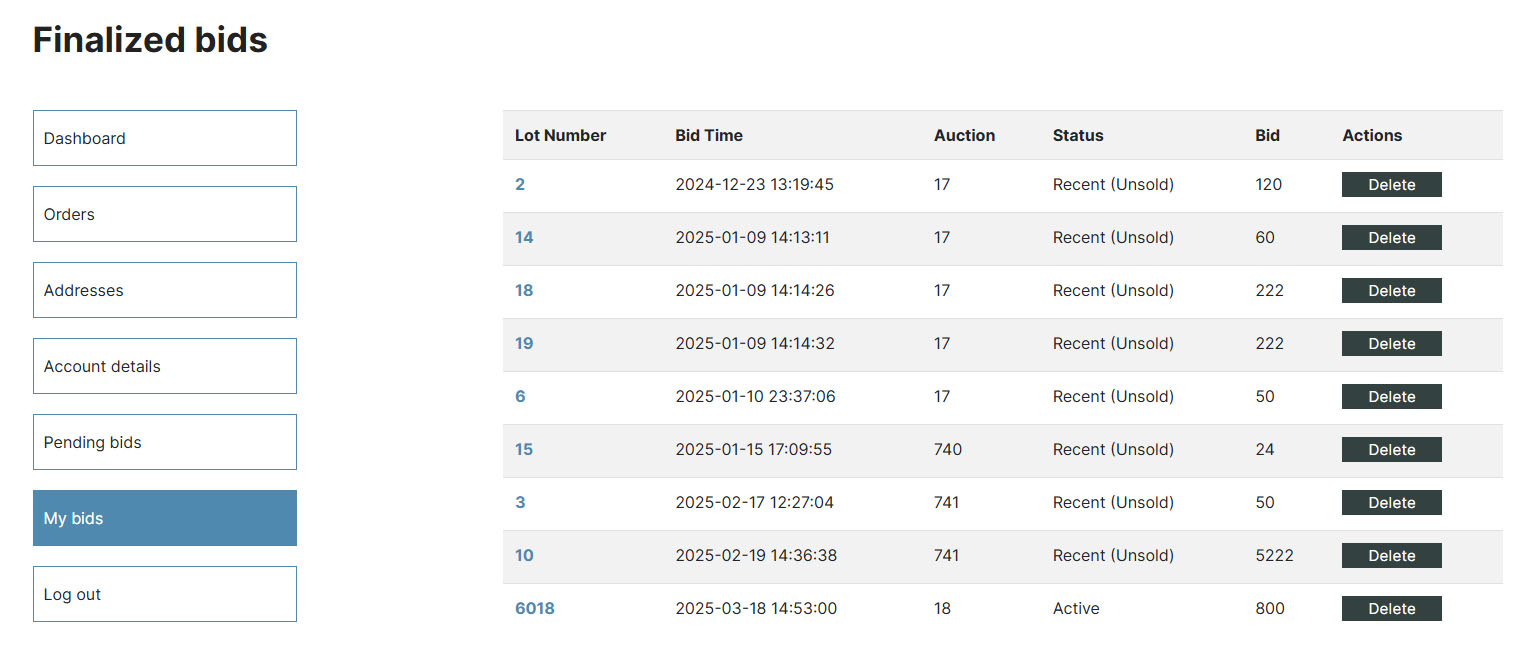The image size is (1525, 657).
Task: Delete the 5222 bid on lot 10
Action: pos(1392,556)
